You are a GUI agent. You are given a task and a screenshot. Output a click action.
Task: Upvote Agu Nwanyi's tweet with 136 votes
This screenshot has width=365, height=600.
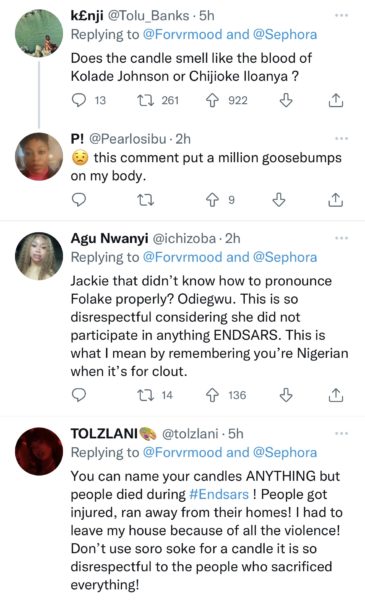(x=212, y=395)
